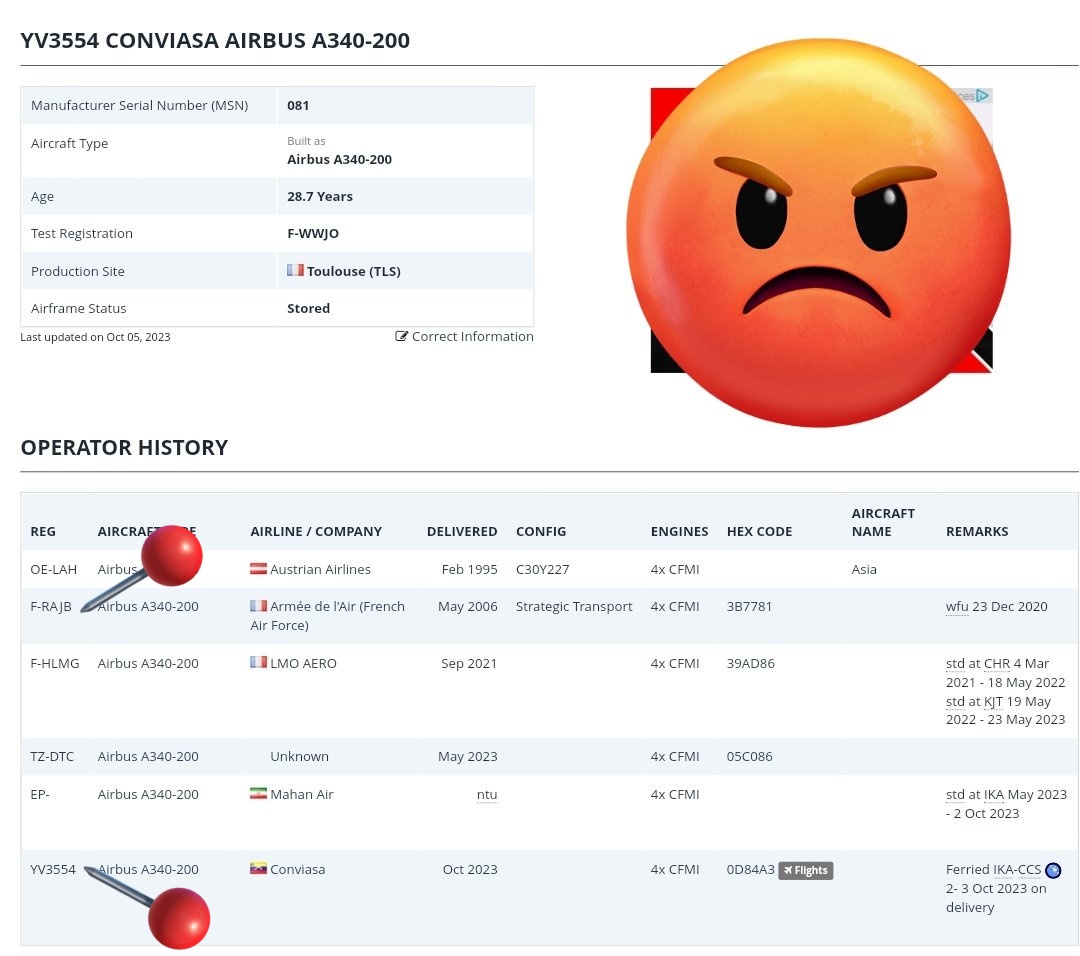
Task: Click the Correct Information edit icon
Action: tap(402, 336)
